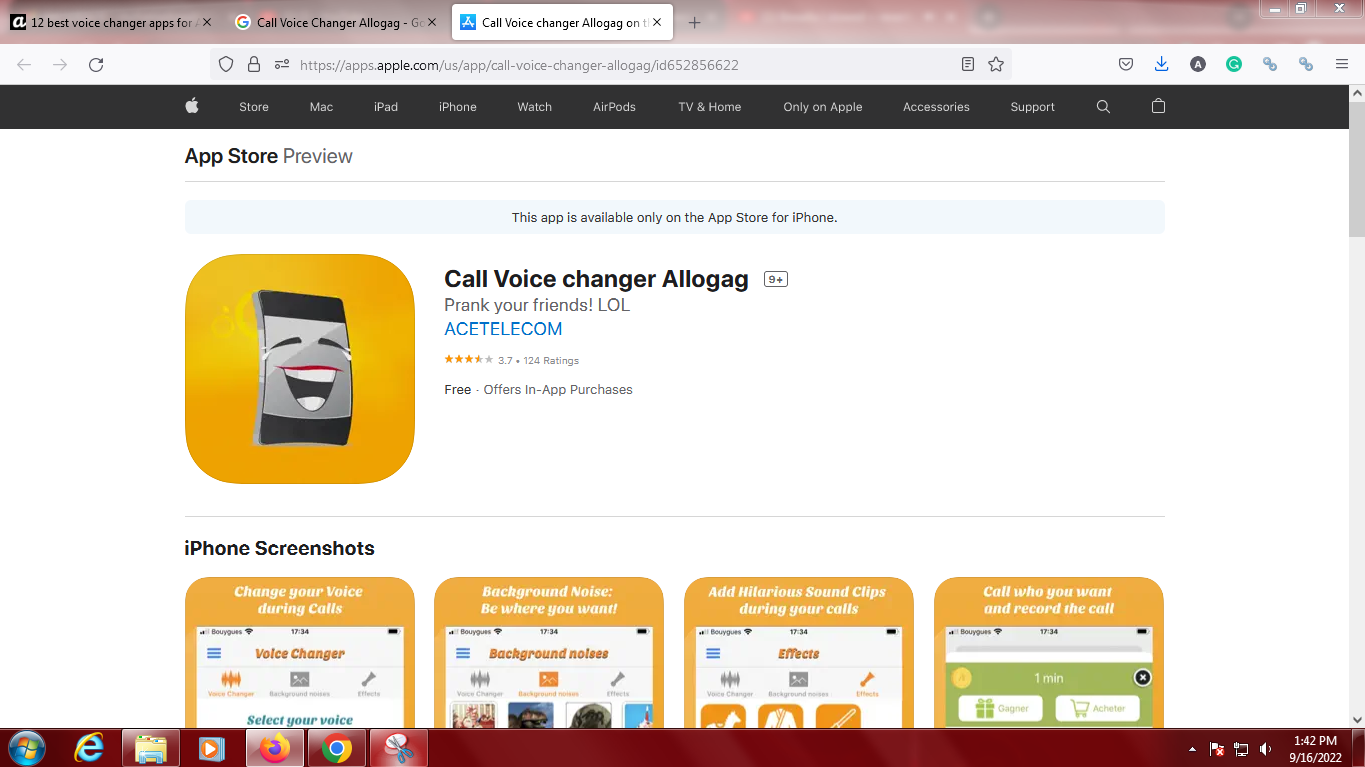Image resolution: width=1365 pixels, height=767 pixels.
Task: Open the AirPods menu item
Action: point(614,107)
